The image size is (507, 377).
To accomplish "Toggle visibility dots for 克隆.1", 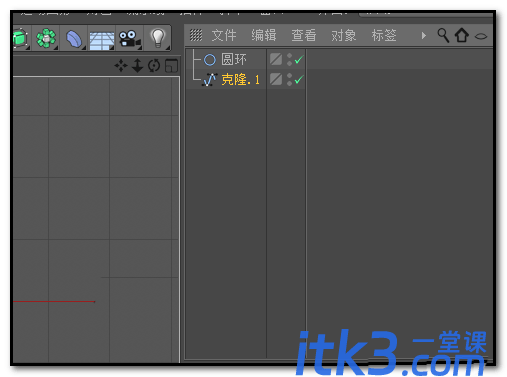I will pyautogui.click(x=289, y=79).
